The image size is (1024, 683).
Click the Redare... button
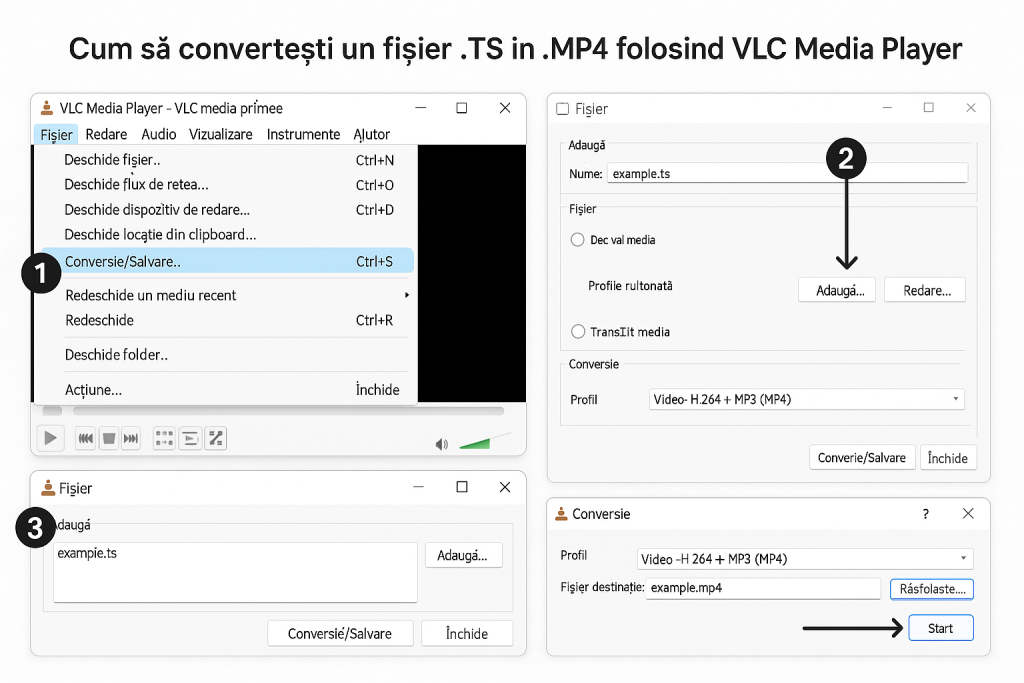click(x=925, y=290)
